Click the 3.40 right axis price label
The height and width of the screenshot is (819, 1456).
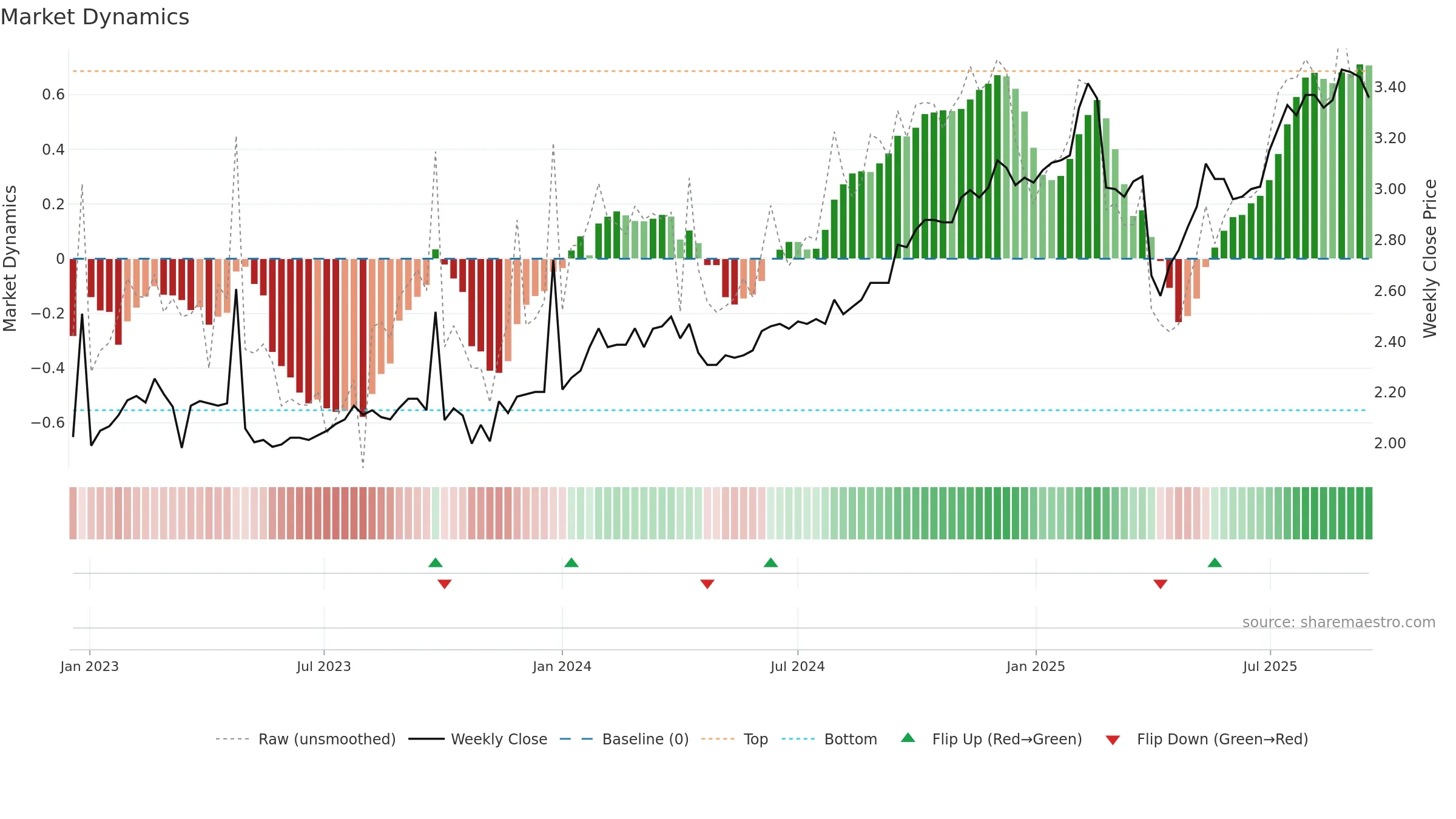1390,87
